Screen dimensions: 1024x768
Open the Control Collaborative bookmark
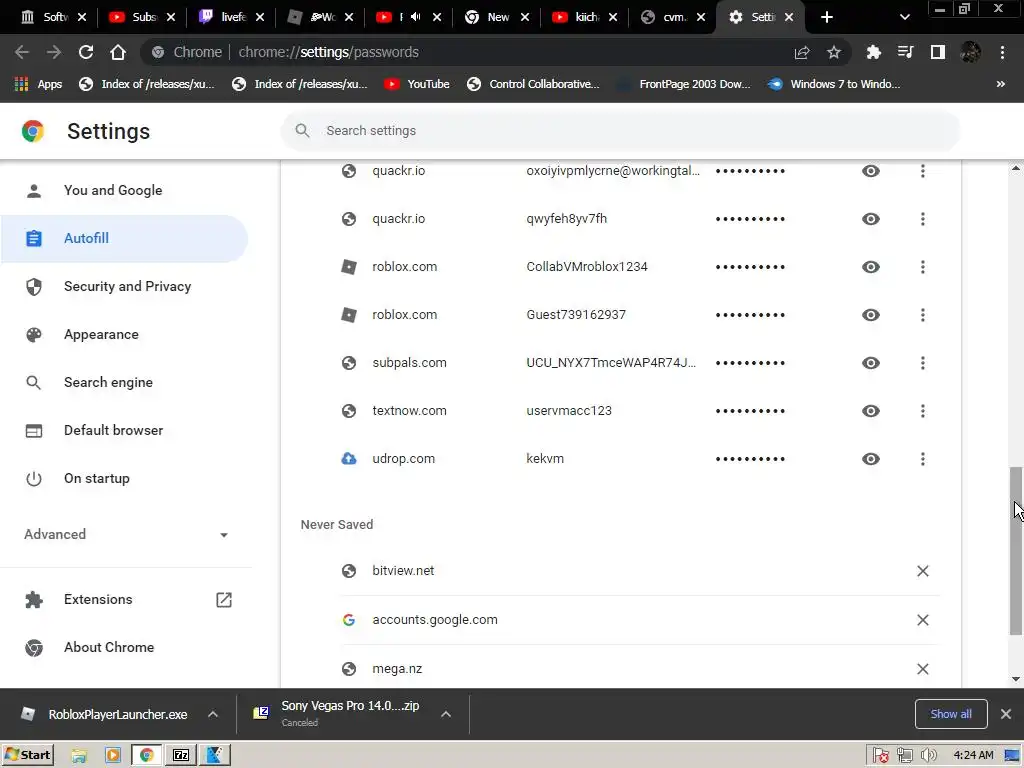coord(533,84)
